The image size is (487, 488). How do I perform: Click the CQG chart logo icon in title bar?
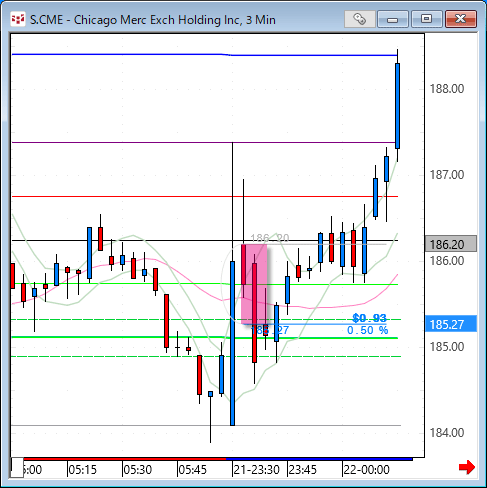tap(18, 19)
